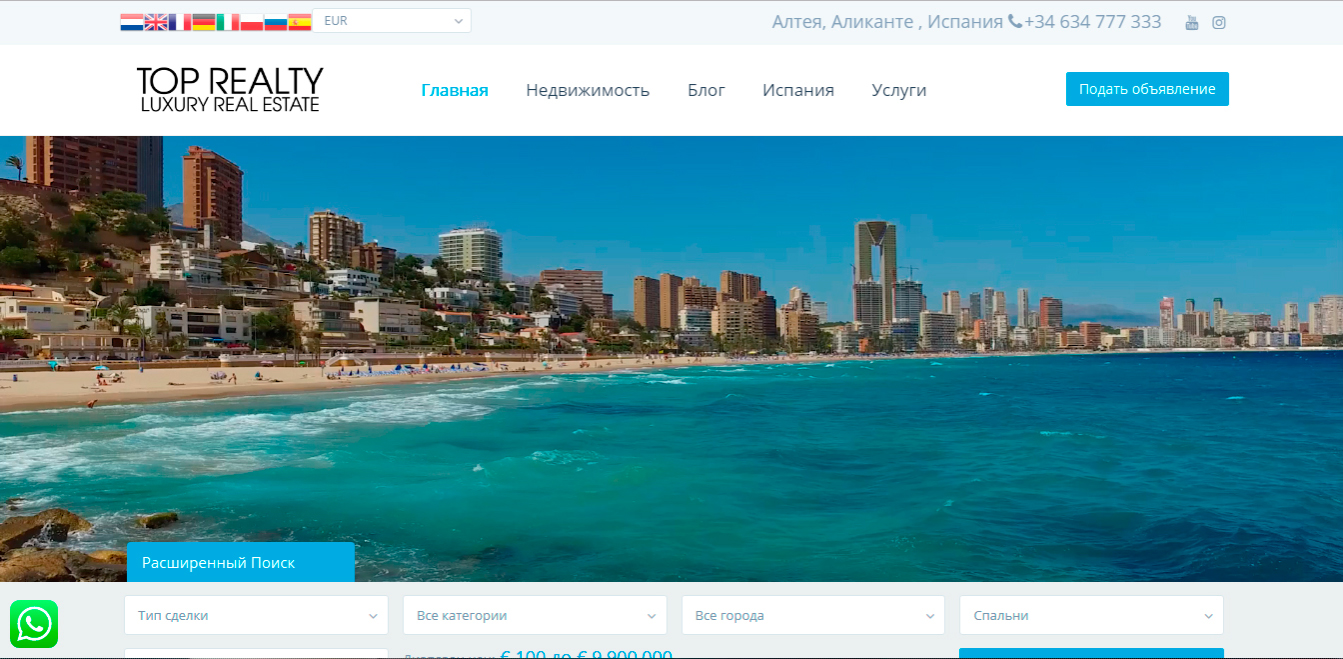Open the Испания menu item
The width and height of the screenshot is (1343, 659).
click(x=798, y=90)
